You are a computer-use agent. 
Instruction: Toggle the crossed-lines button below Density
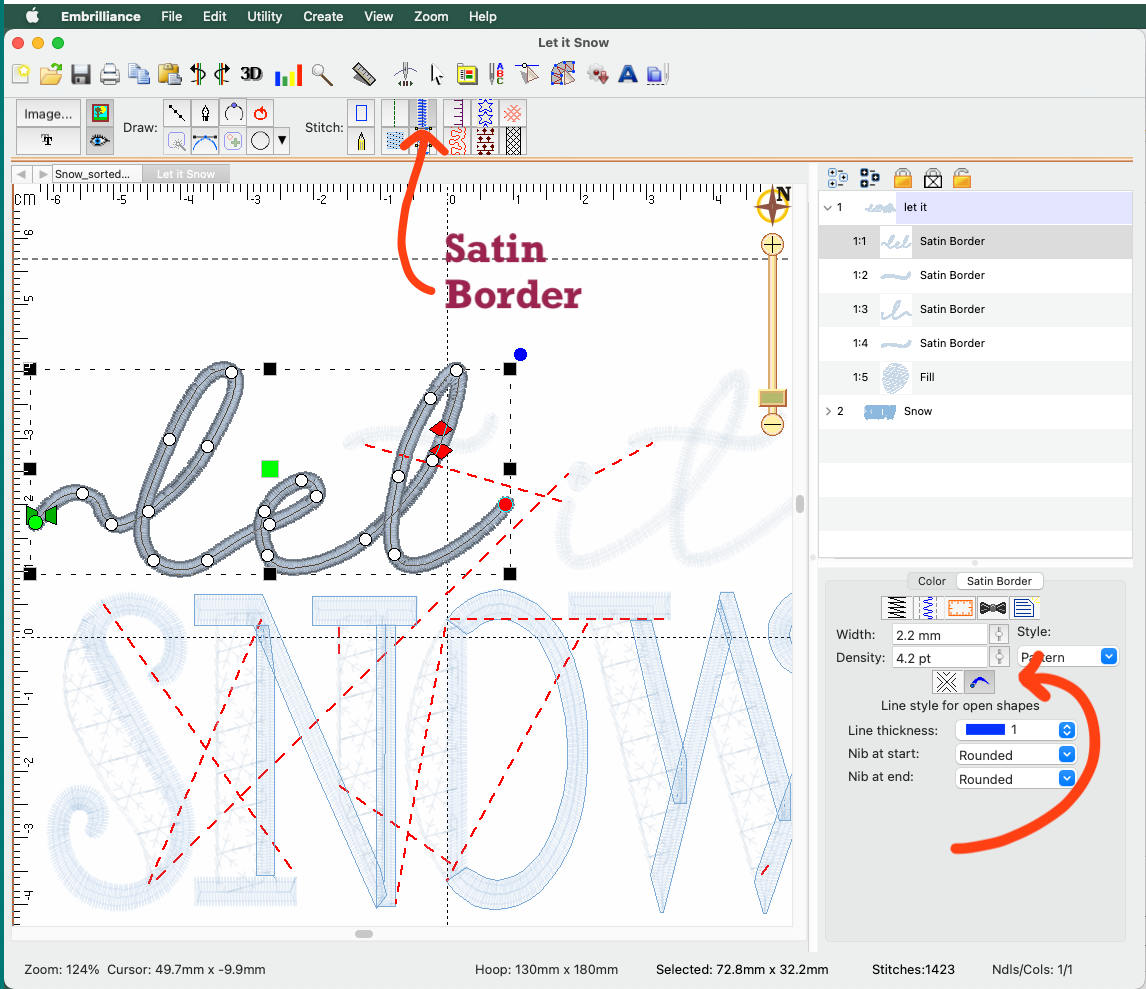tap(947, 682)
